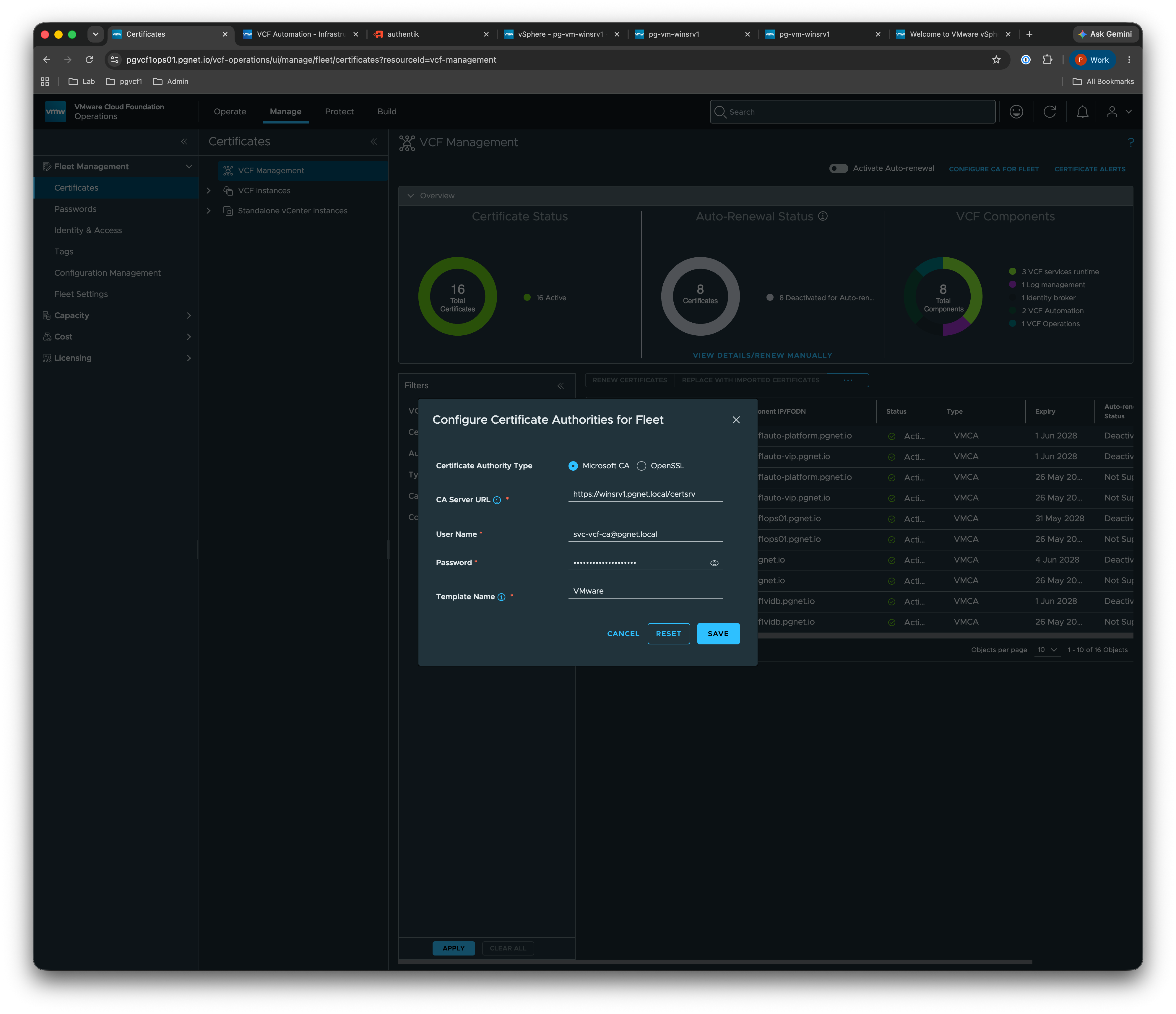1176x1014 pixels.
Task: Bookmark this page with star icon
Action: coord(996,60)
